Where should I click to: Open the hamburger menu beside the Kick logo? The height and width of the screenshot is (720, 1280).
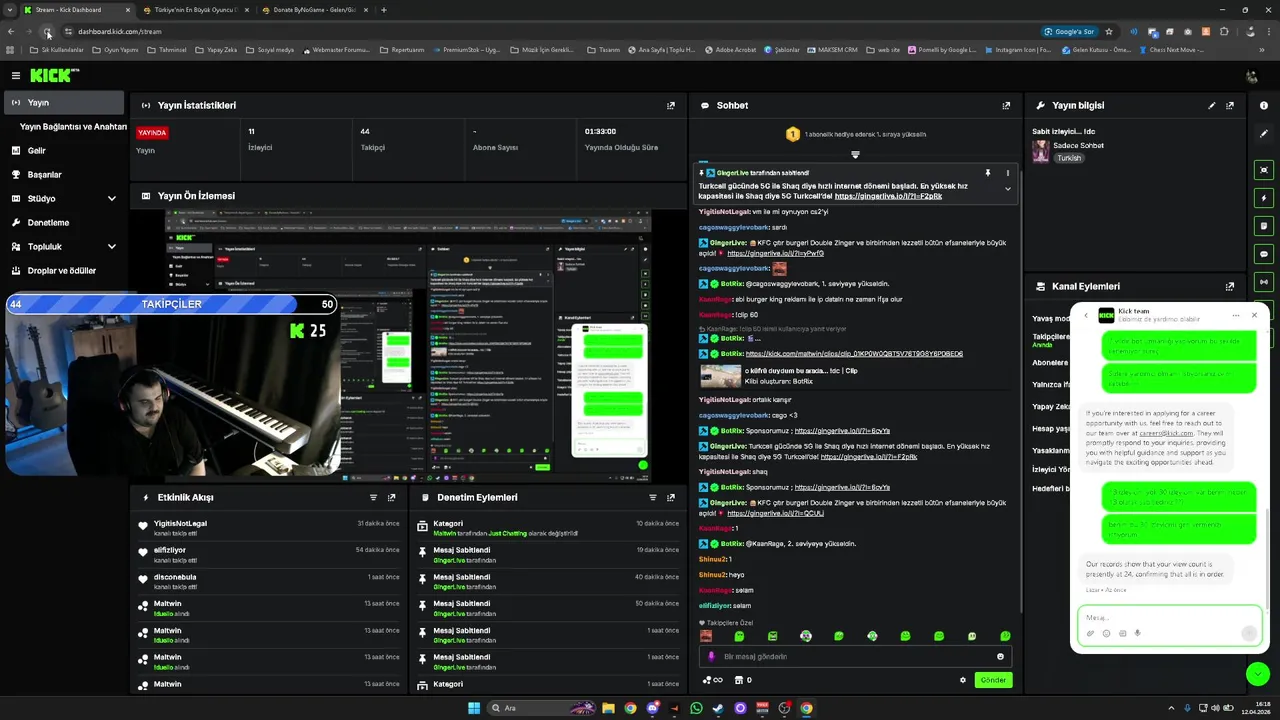click(x=15, y=75)
